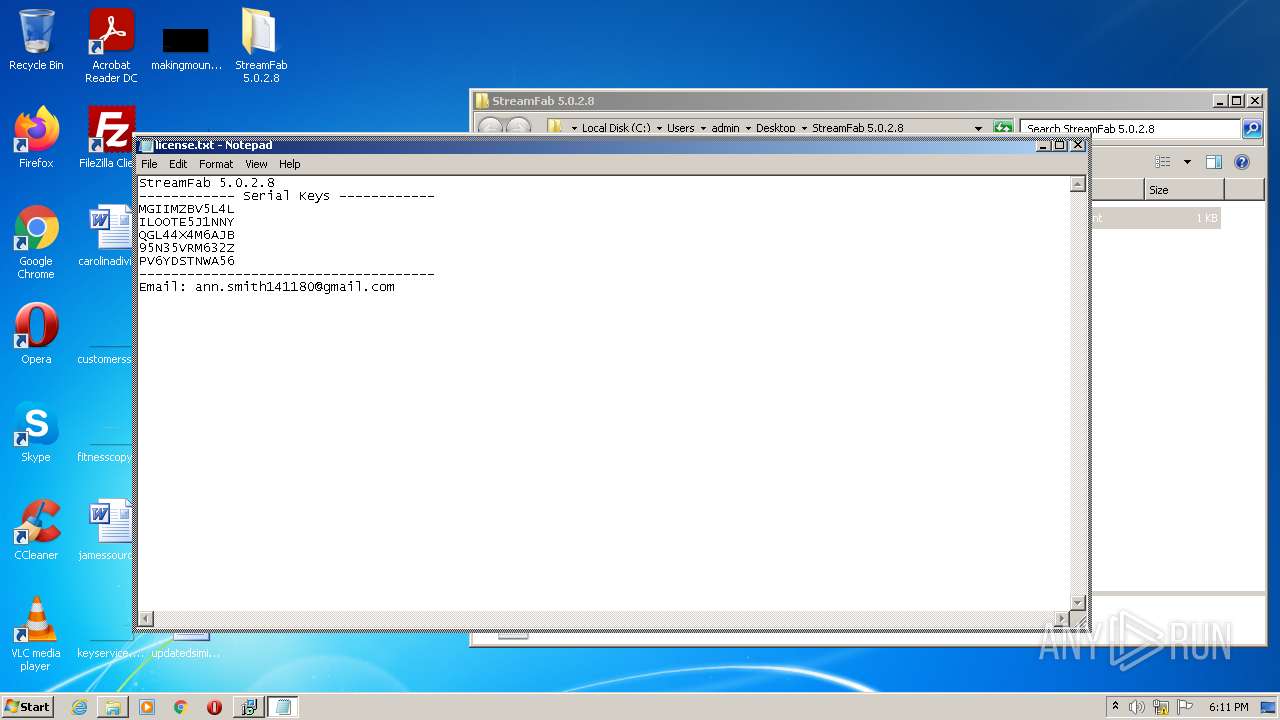This screenshot has width=1280, height=720.
Task: Open the Recycle Bin desktop icon
Action: click(36, 40)
